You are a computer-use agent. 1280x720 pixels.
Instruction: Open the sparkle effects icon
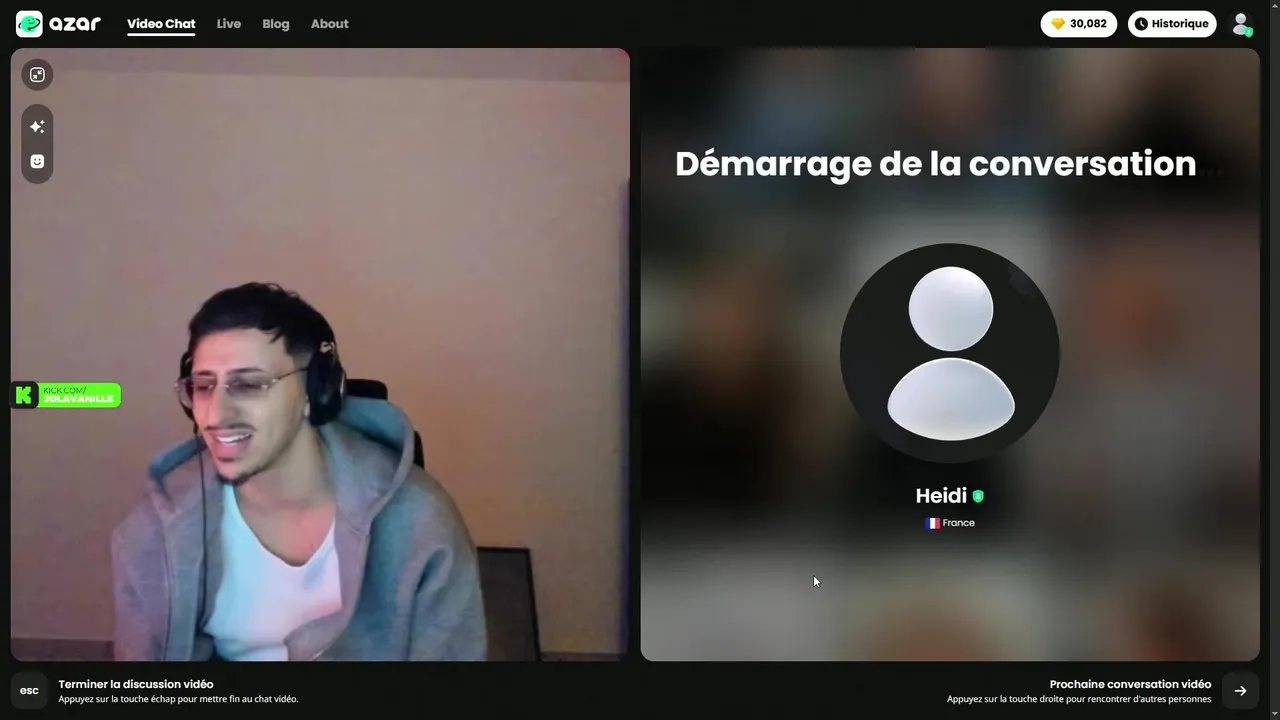click(37, 127)
